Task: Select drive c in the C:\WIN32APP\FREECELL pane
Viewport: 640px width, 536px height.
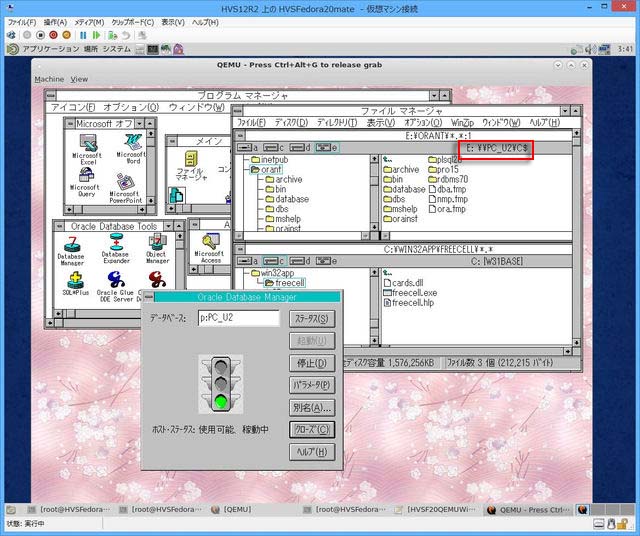Action: (x=273, y=260)
